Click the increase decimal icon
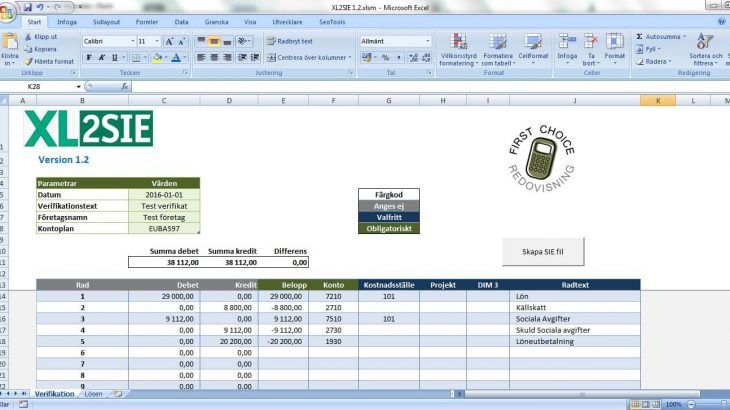The width and height of the screenshot is (730, 410). click(x=413, y=58)
